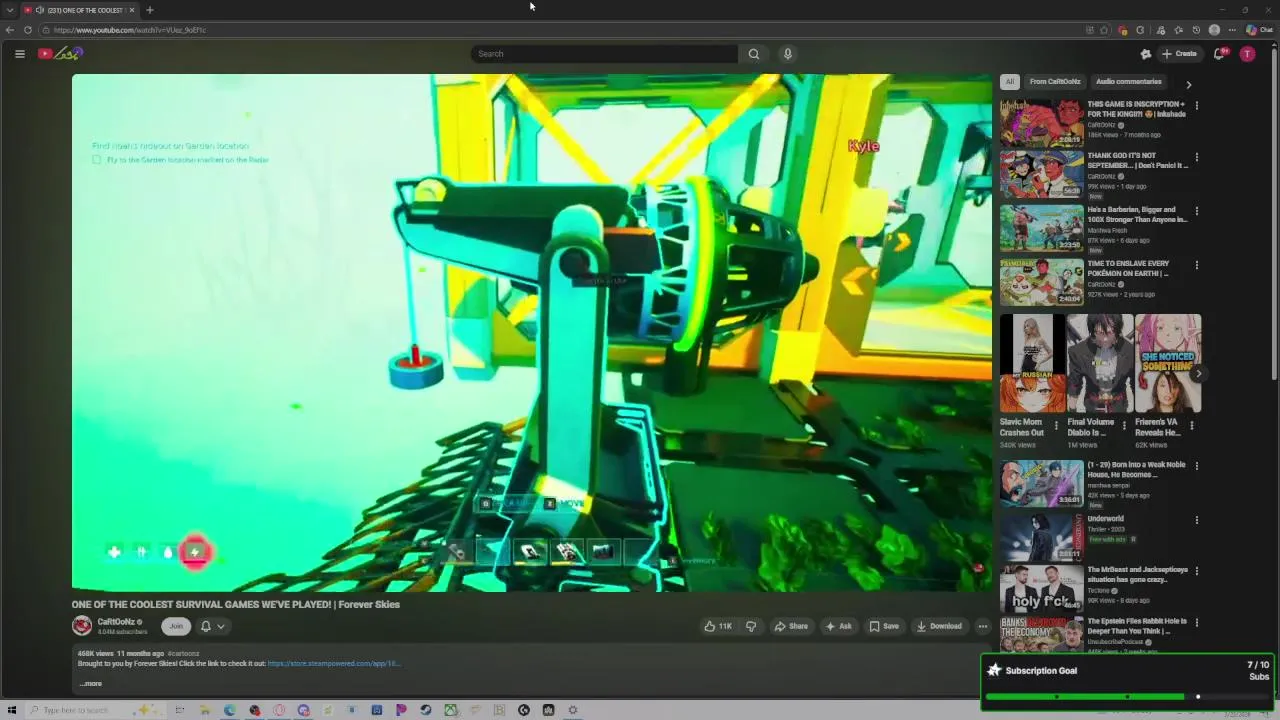The height and width of the screenshot is (720, 1280).
Task: Open Inscryption For The King video thumbnail
Action: tap(1041, 121)
